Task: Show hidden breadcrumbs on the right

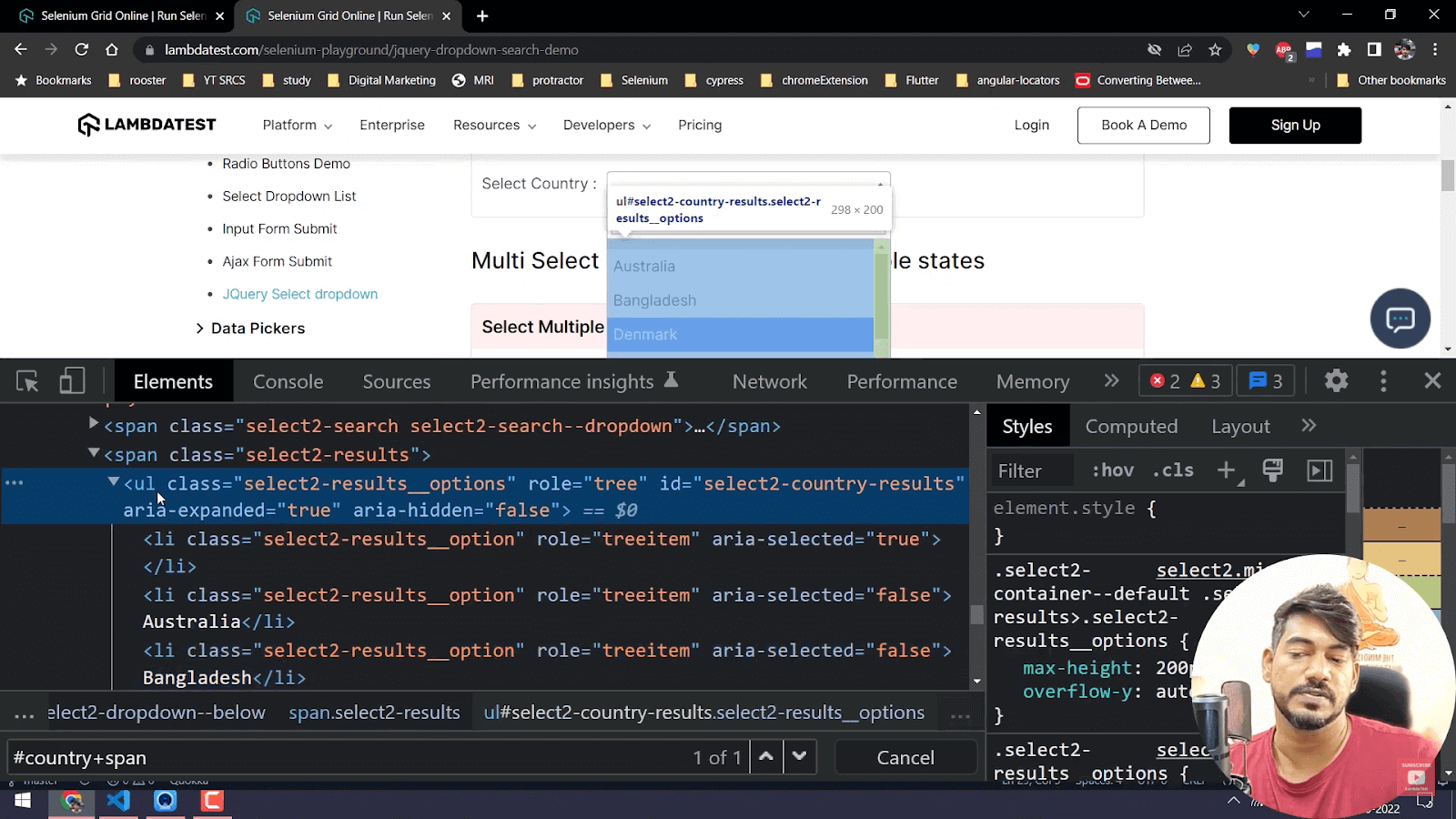Action: click(960, 714)
